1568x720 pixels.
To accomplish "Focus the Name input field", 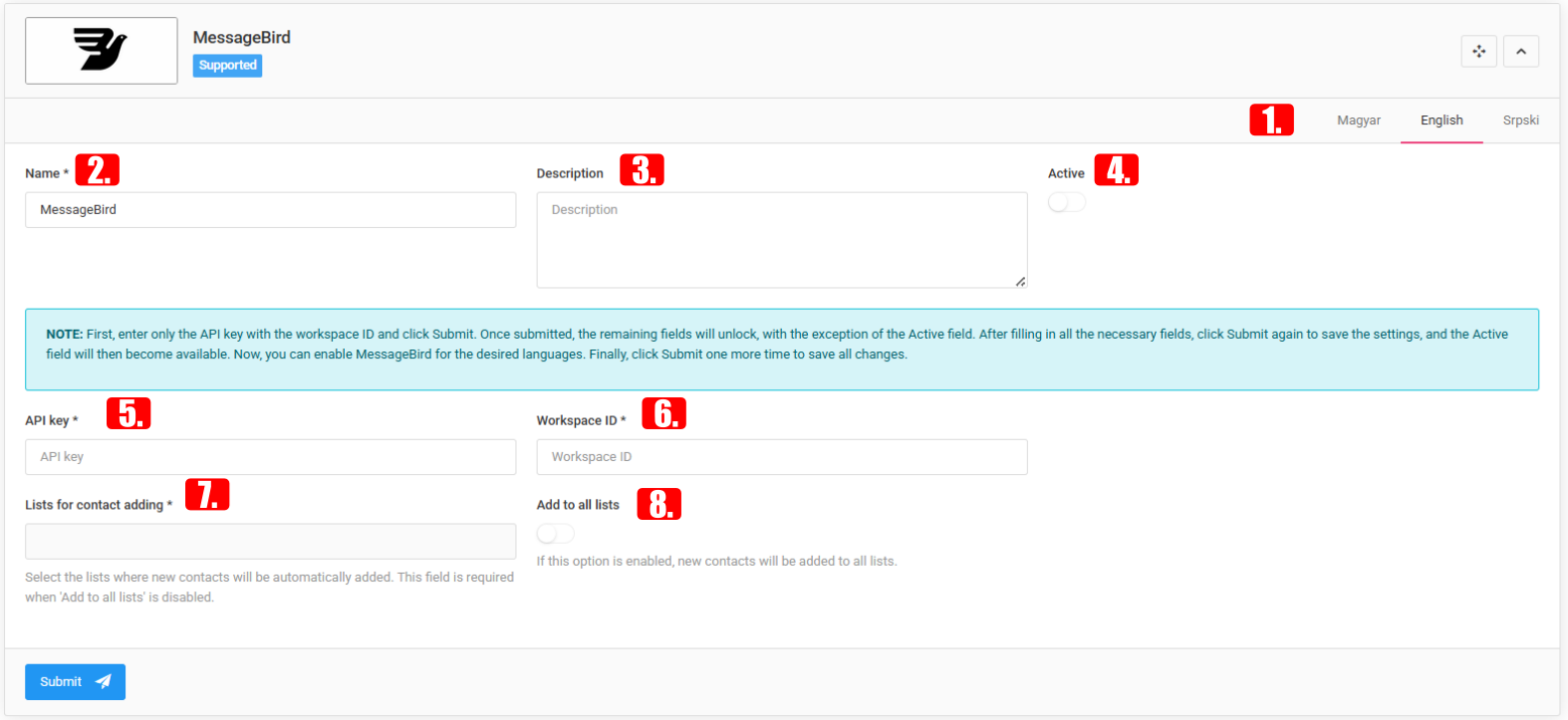I will point(271,210).
